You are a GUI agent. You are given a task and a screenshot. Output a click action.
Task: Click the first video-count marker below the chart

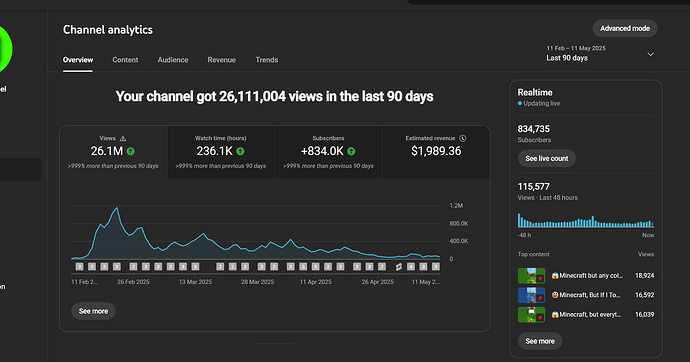click(79, 267)
